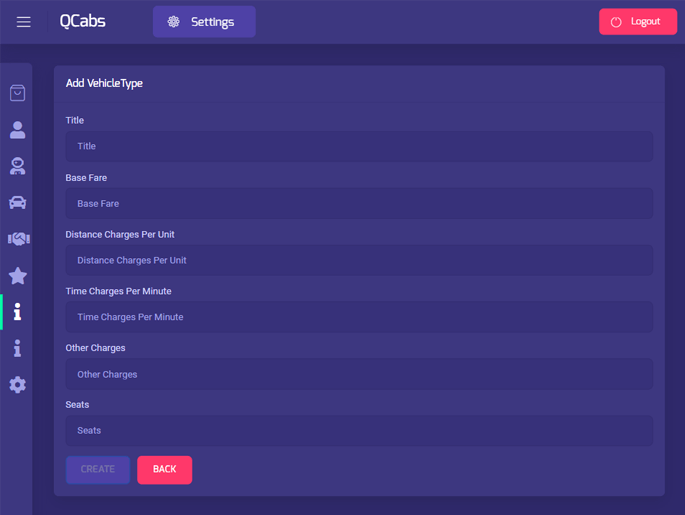Click the power icon inside Logout button

tap(616, 22)
